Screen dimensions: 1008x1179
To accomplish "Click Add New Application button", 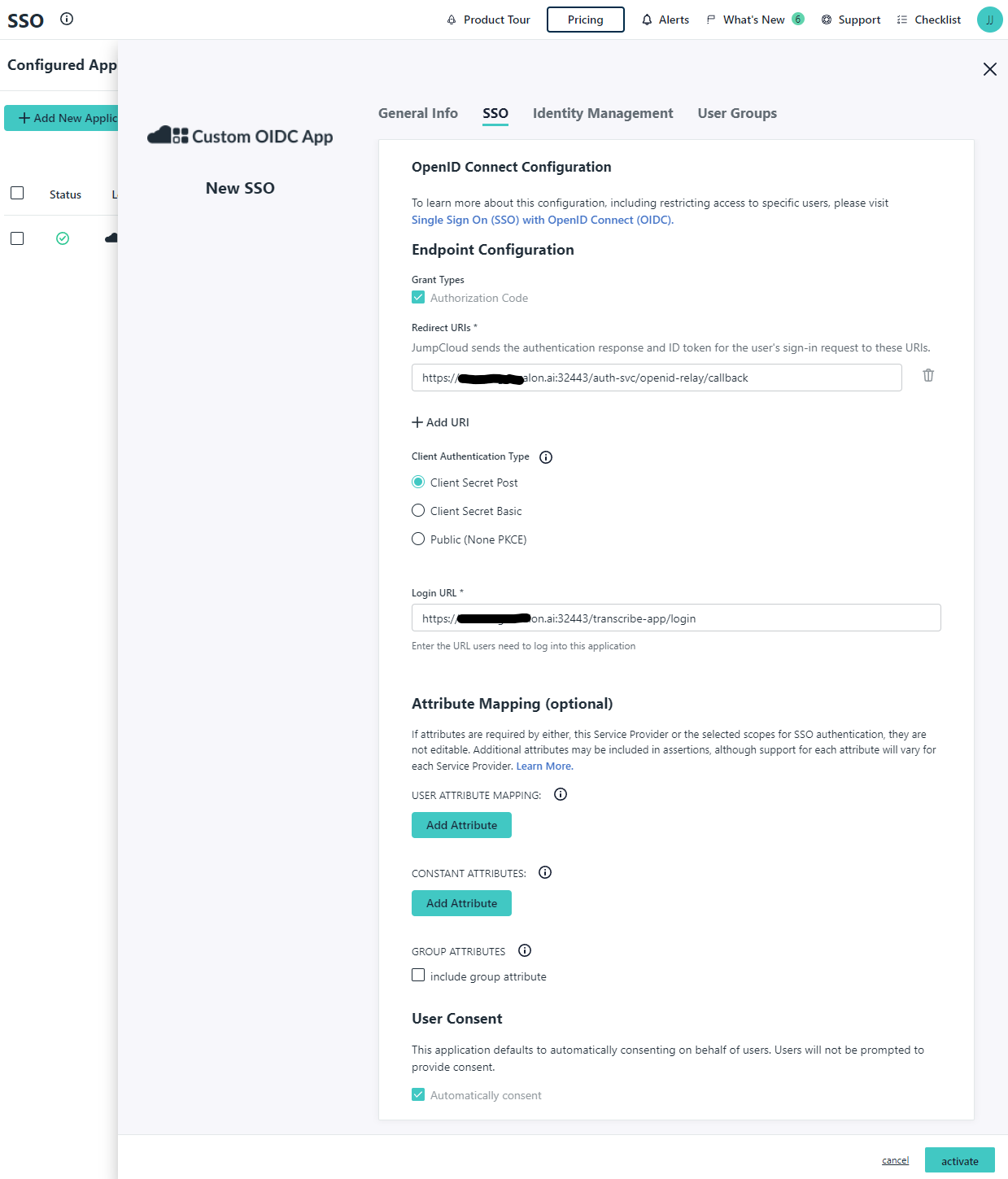I will pyautogui.click(x=62, y=118).
